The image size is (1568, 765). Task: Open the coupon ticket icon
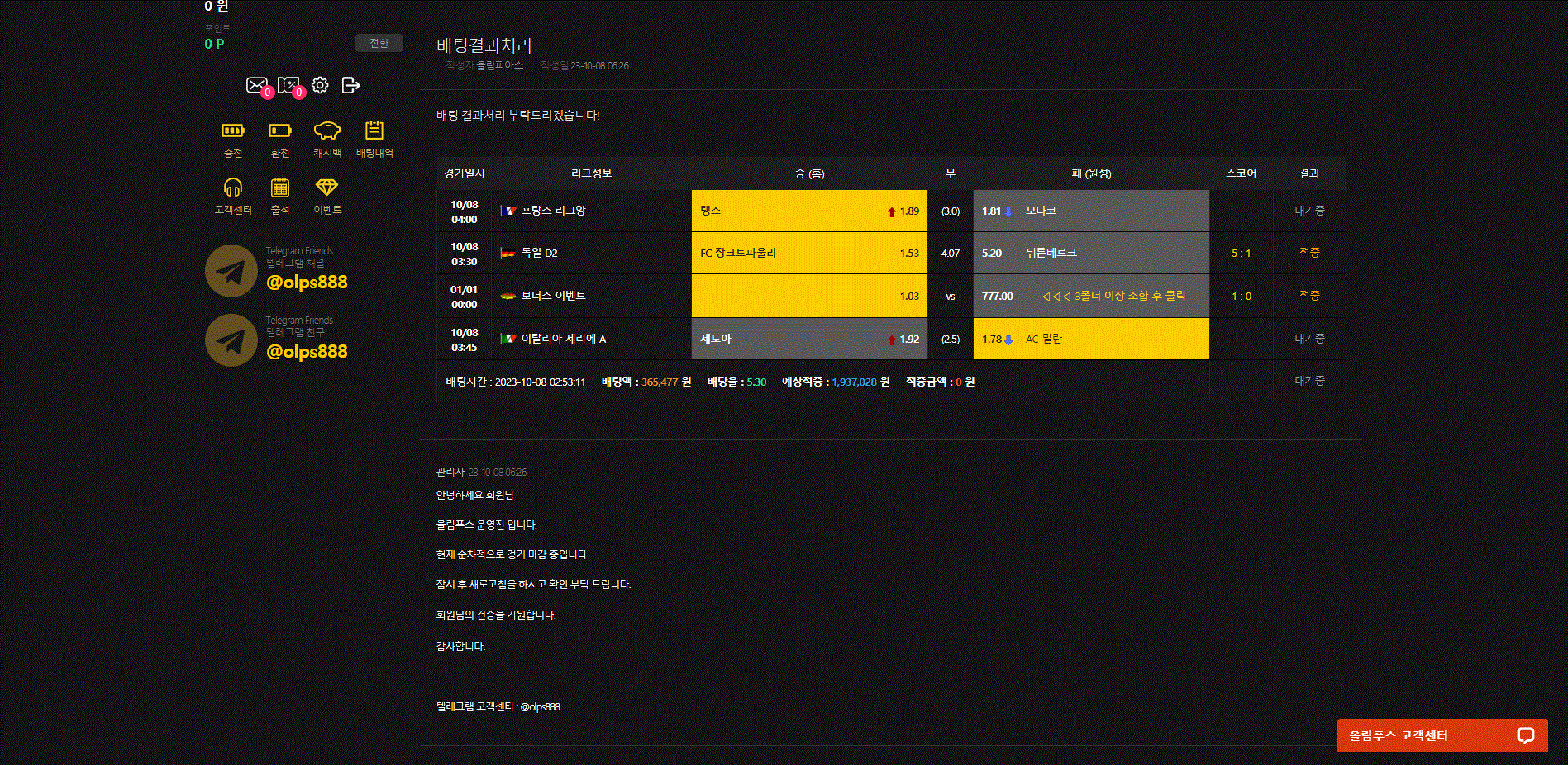[x=288, y=85]
